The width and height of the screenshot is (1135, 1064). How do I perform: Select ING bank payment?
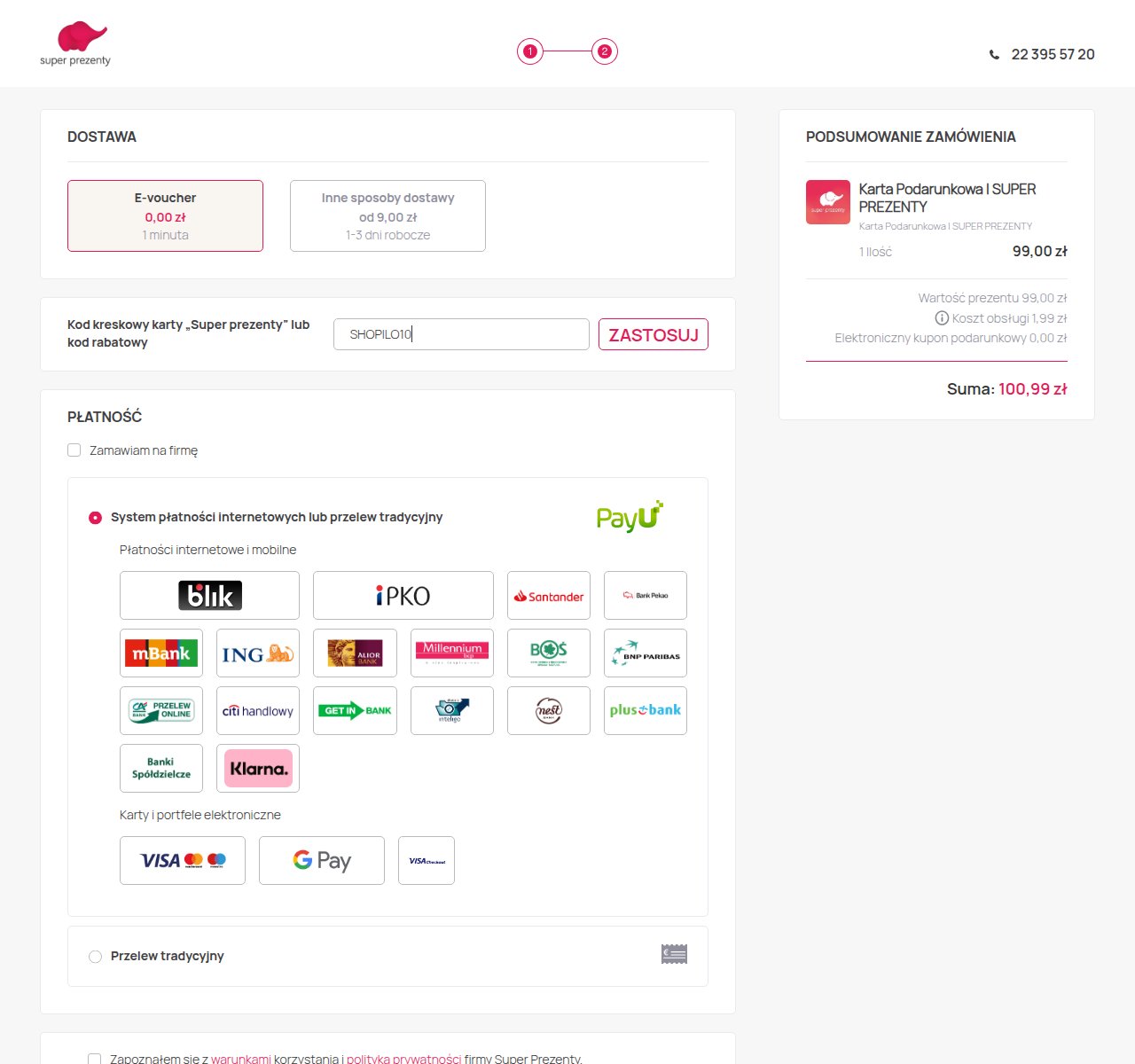[258, 653]
